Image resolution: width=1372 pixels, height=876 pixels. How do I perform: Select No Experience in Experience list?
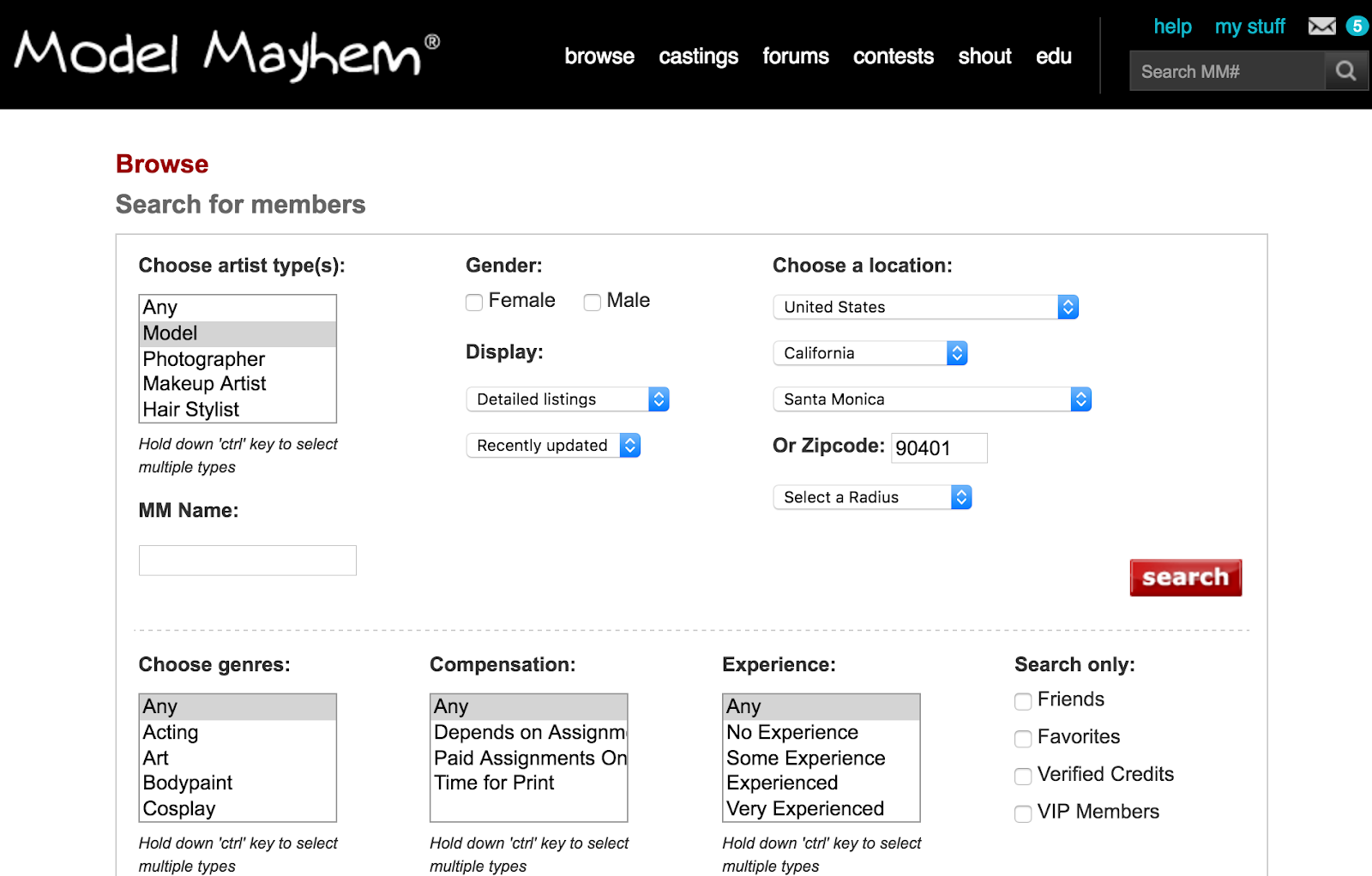(821, 733)
